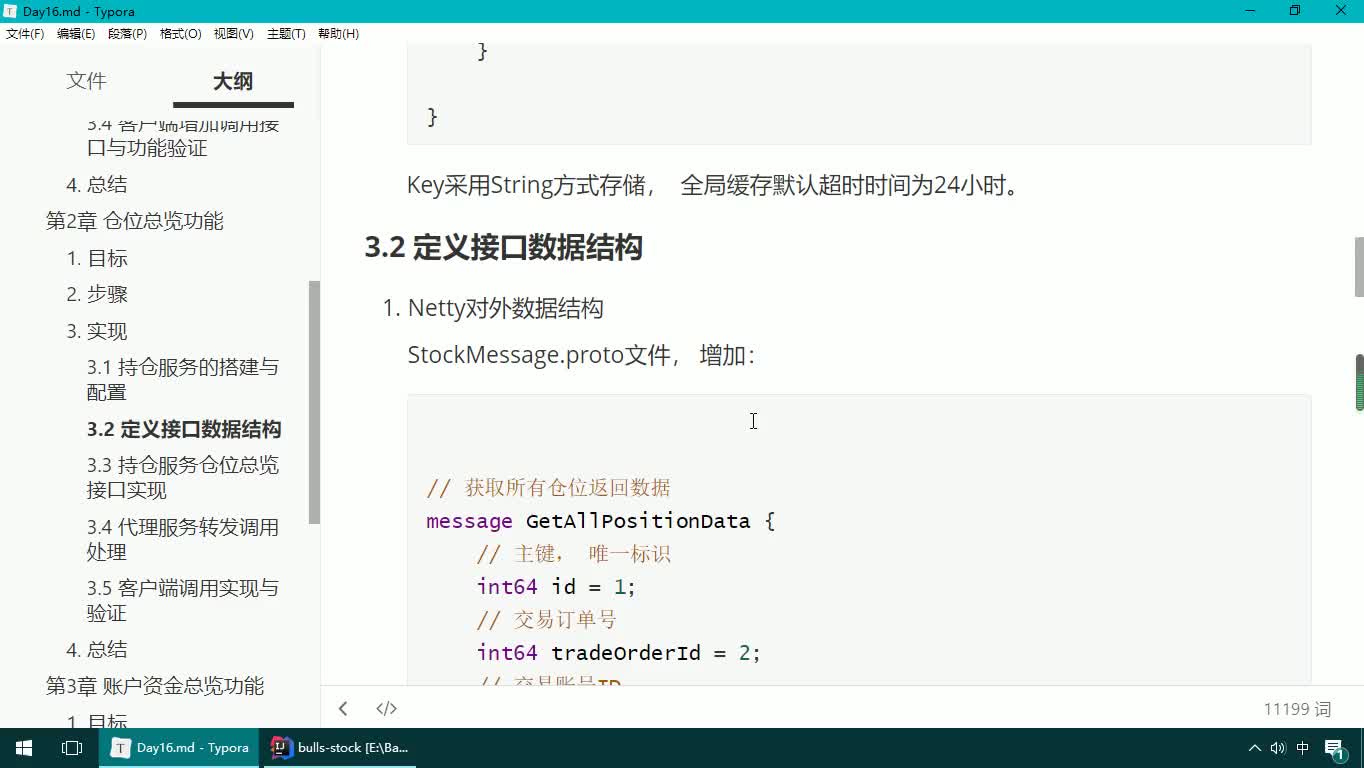This screenshot has width=1364, height=768.
Task: Click comment // 交易订单号
Action: [547, 620]
